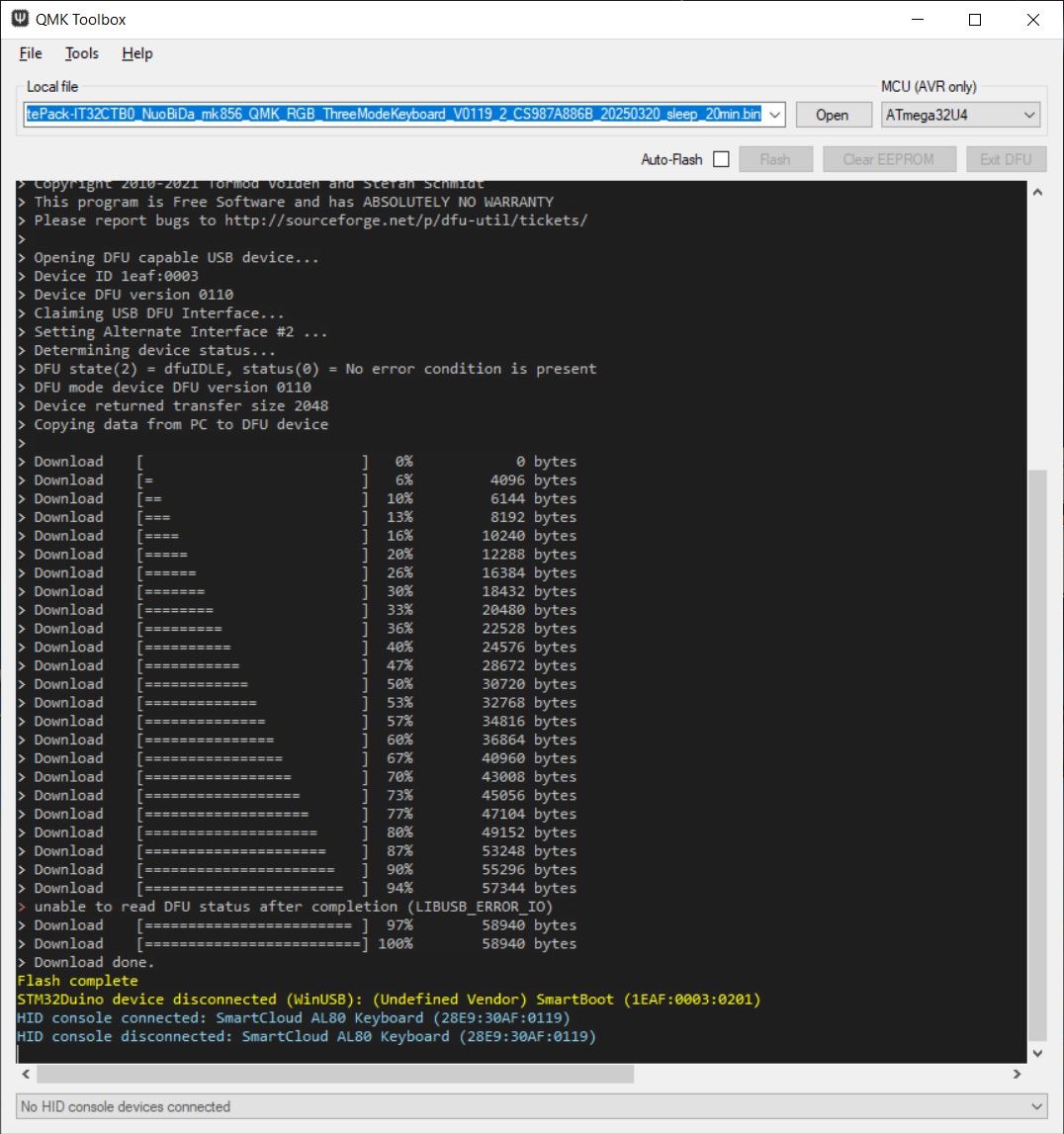Click the 'MCU (AVR only)' label
The image size is (1064, 1134).
[929, 86]
